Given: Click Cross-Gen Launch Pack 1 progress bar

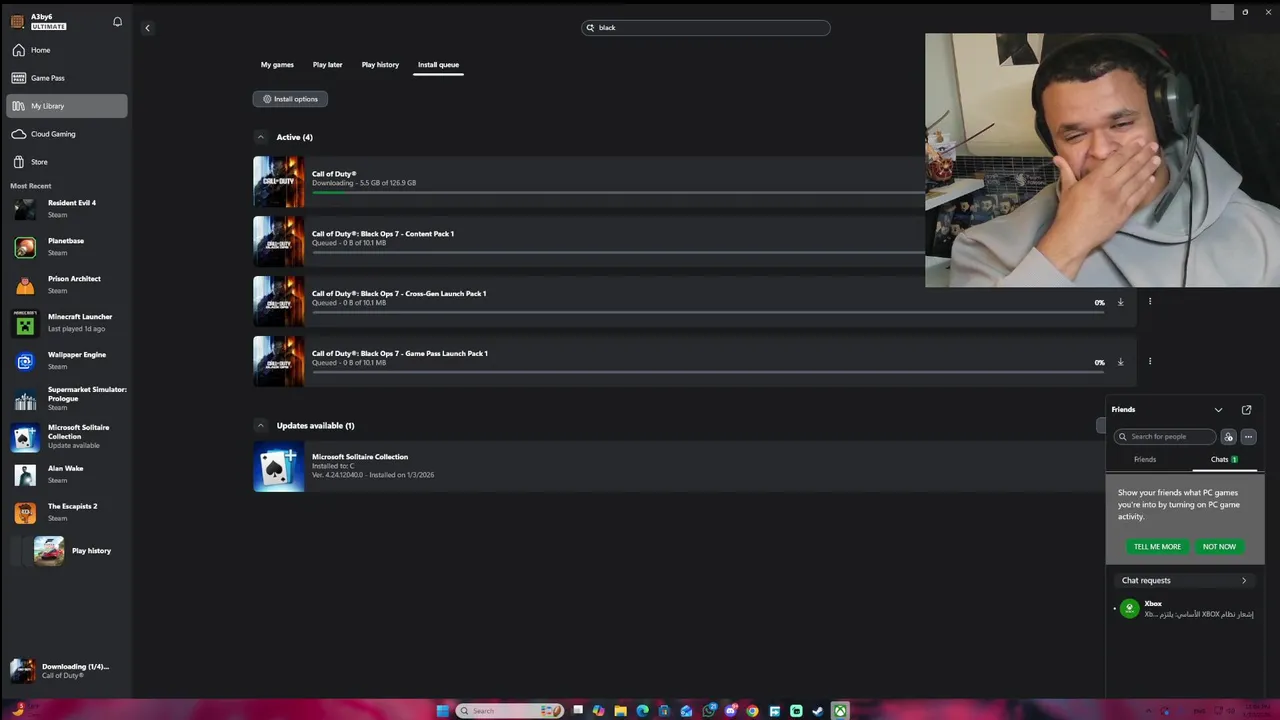Looking at the screenshot, I should [707, 312].
